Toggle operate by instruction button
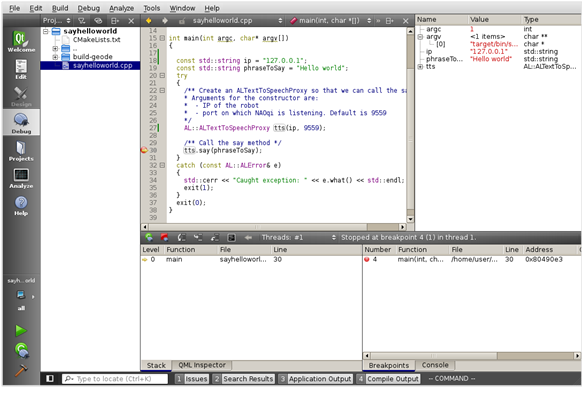The height and width of the screenshot is (395, 582). [x=231, y=237]
